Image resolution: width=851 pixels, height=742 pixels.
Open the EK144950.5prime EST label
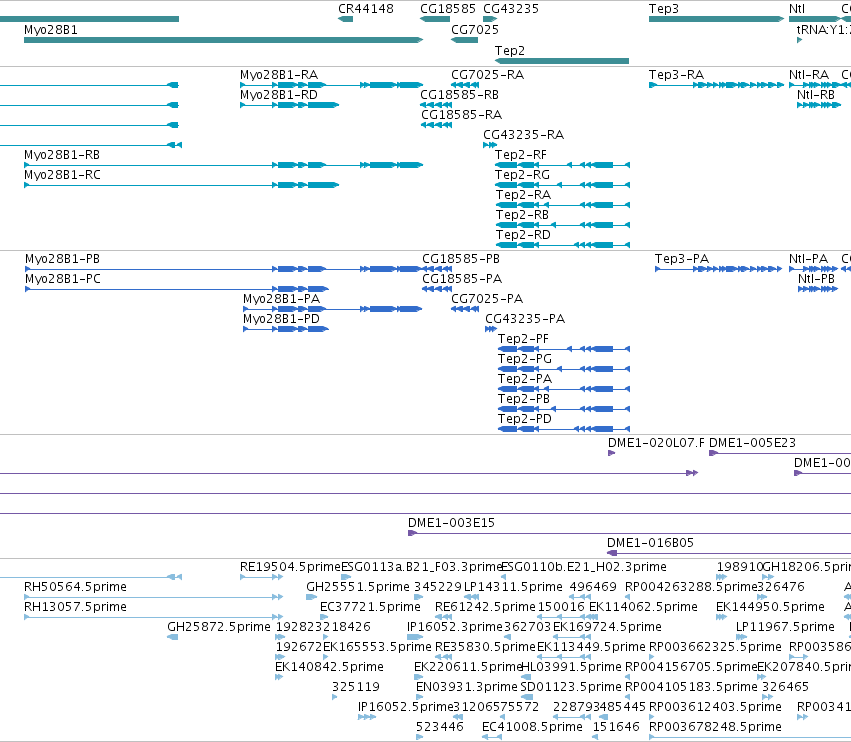point(770,606)
